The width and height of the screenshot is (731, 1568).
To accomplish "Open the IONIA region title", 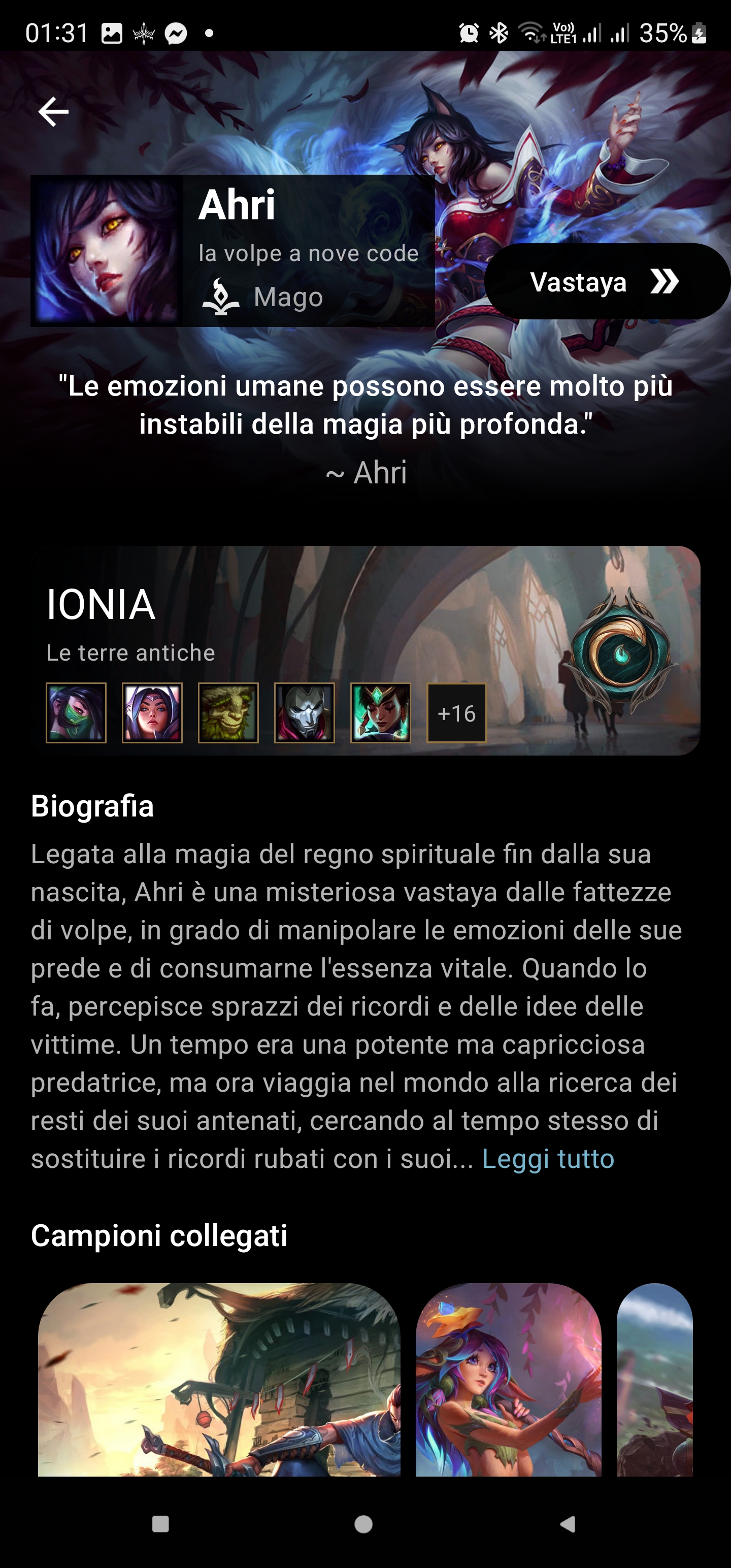I will coord(101,604).
